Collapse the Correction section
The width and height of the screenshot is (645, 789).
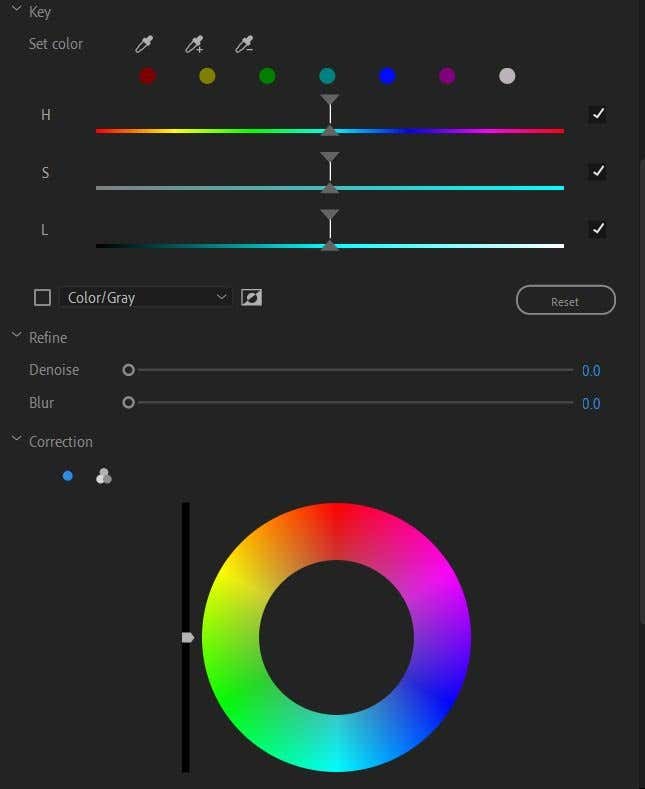coord(16,441)
